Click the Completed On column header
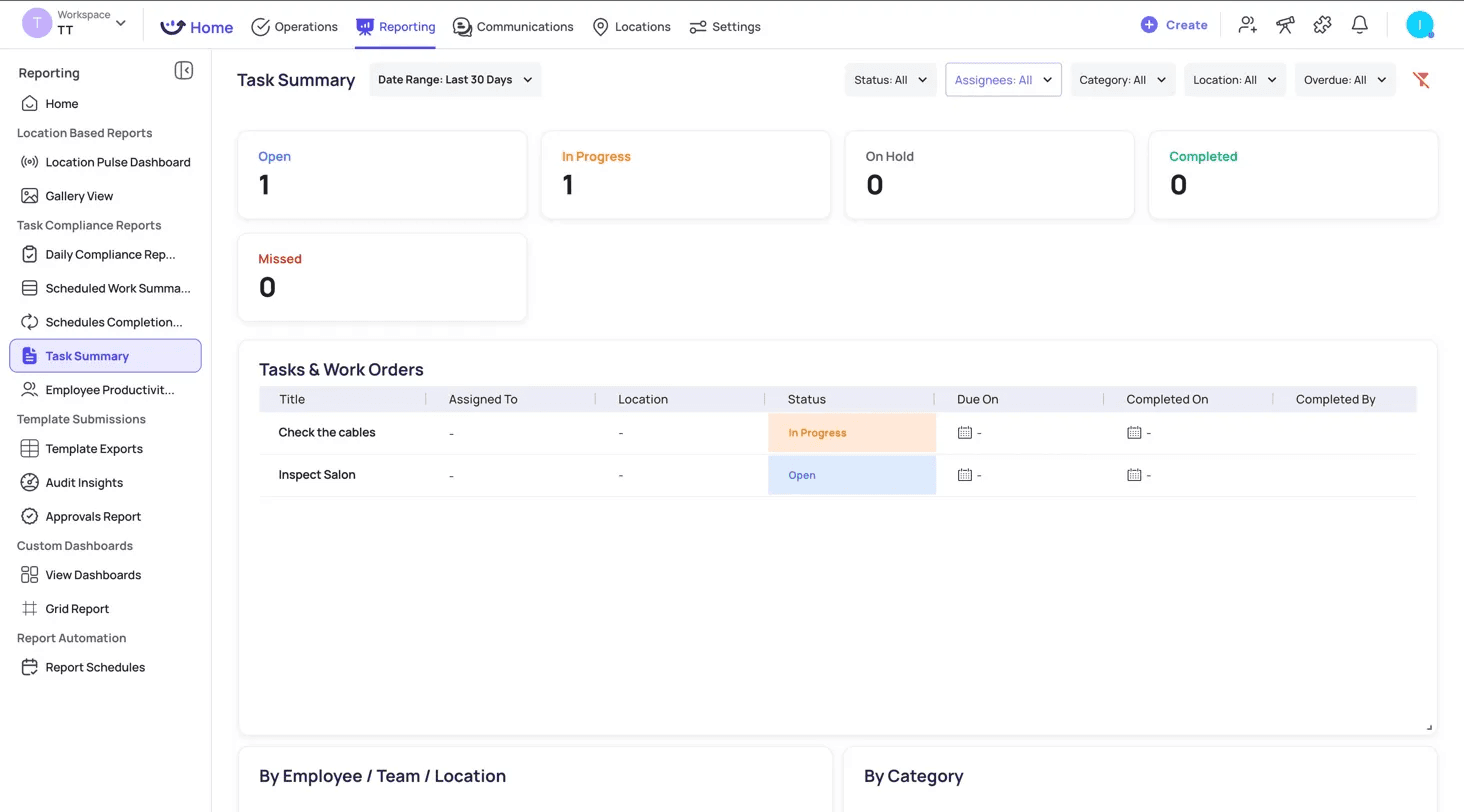This screenshot has width=1464, height=812. (x=1167, y=399)
